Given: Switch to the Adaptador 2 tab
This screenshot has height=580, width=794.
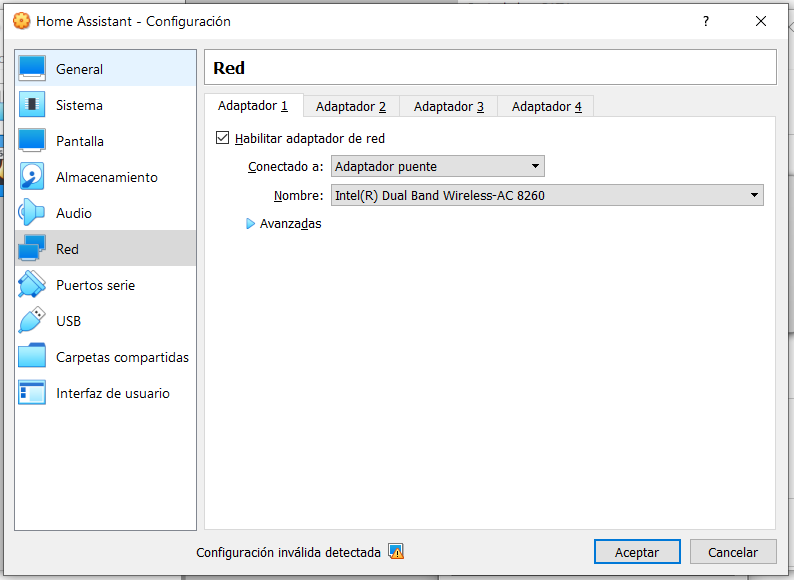Looking at the screenshot, I should (350, 106).
